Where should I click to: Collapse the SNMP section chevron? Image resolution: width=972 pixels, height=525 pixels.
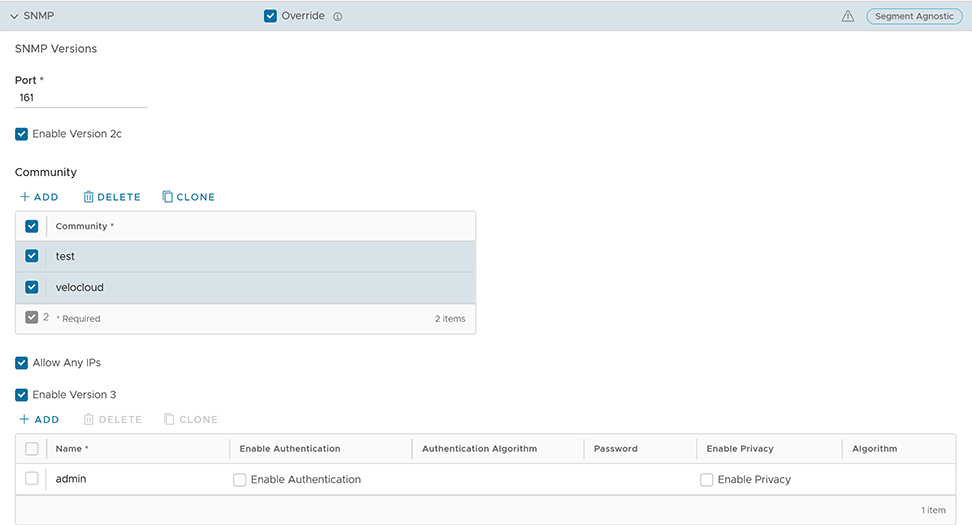click(15, 16)
